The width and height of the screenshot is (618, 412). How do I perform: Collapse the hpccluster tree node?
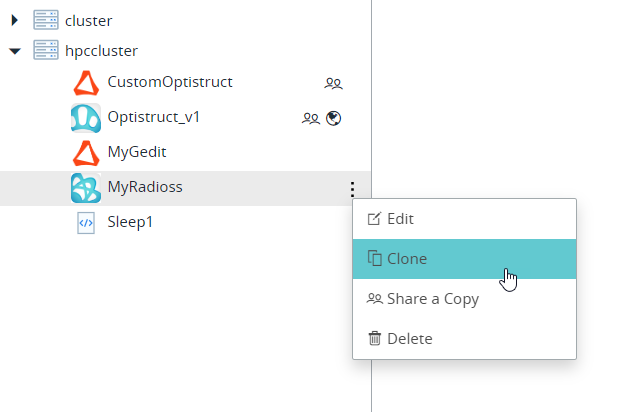click(15, 50)
